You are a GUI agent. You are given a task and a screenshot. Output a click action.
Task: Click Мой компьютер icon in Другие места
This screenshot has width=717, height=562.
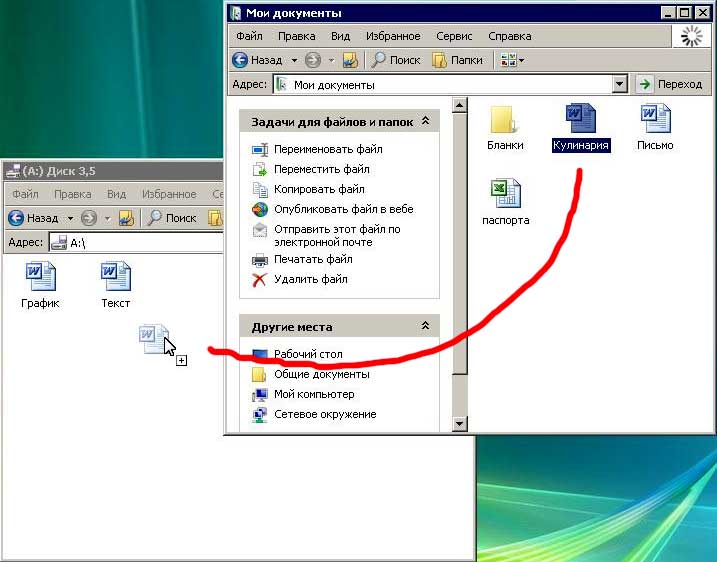tap(260, 395)
